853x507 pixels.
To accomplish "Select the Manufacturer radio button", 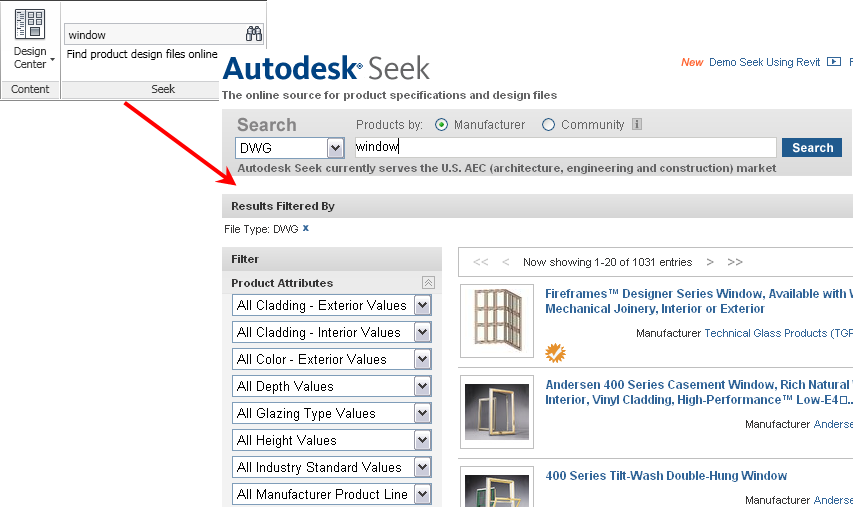I will pyautogui.click(x=441, y=125).
